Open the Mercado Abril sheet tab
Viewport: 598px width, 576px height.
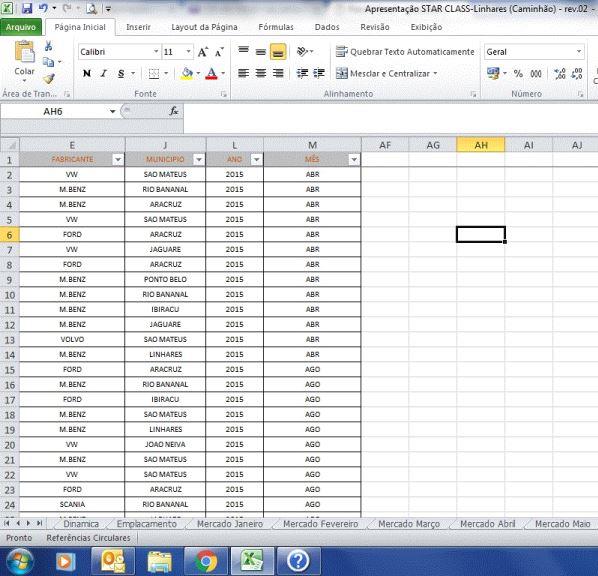487,524
